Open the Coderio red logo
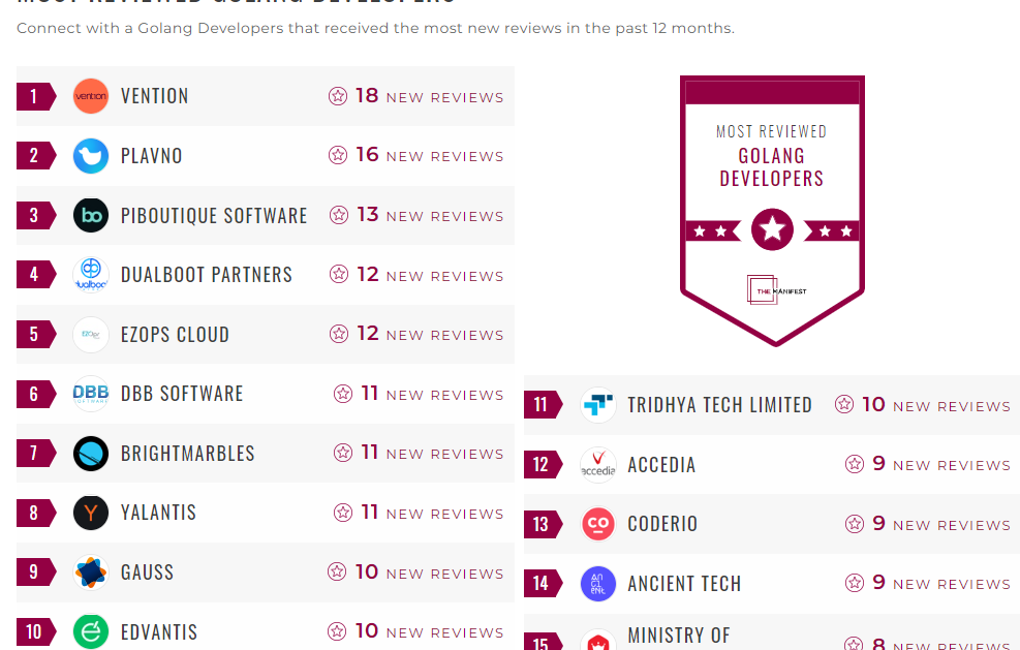Screen dimensions: 1020x650 (598, 524)
